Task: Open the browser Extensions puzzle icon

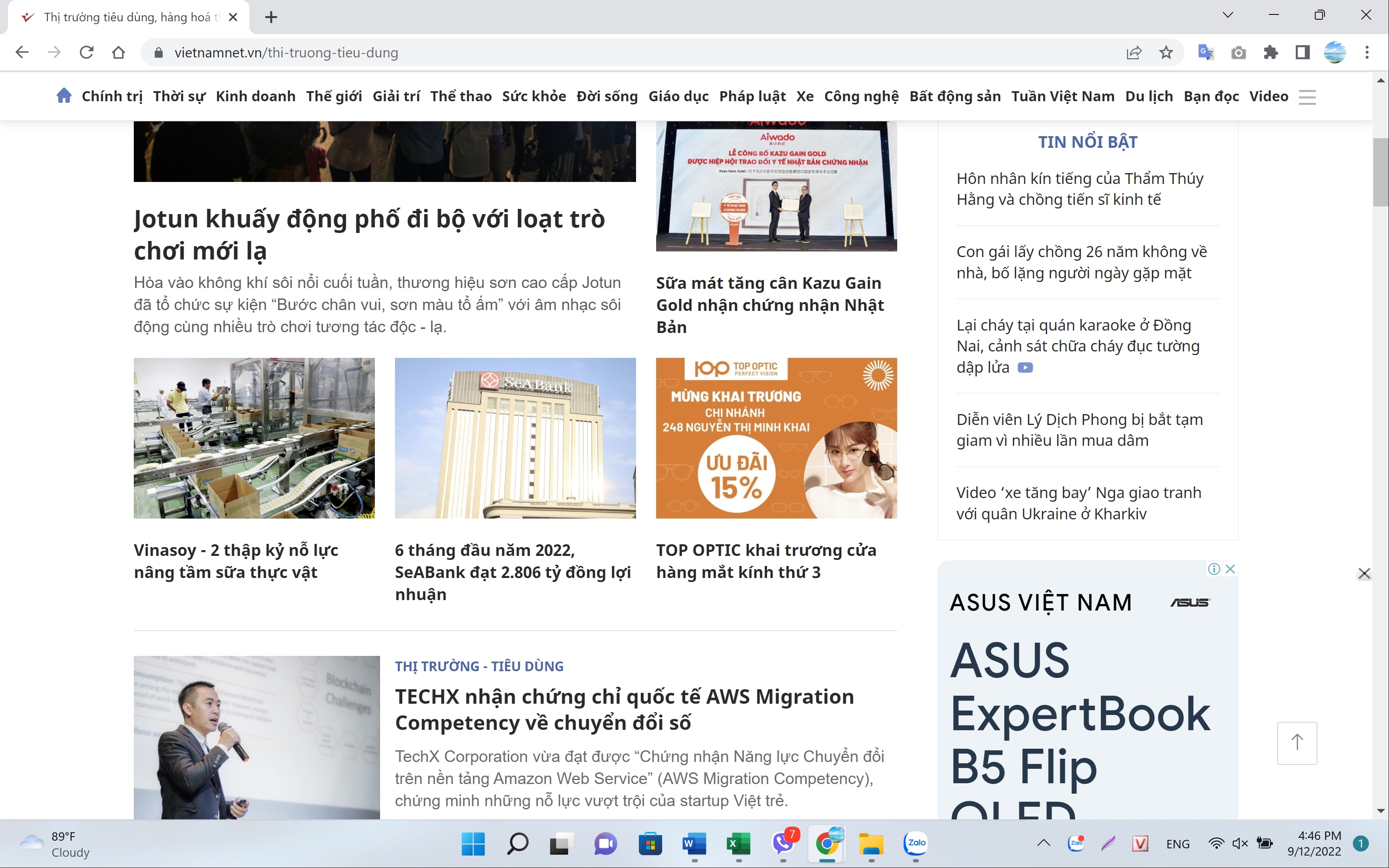Action: pos(1271,53)
